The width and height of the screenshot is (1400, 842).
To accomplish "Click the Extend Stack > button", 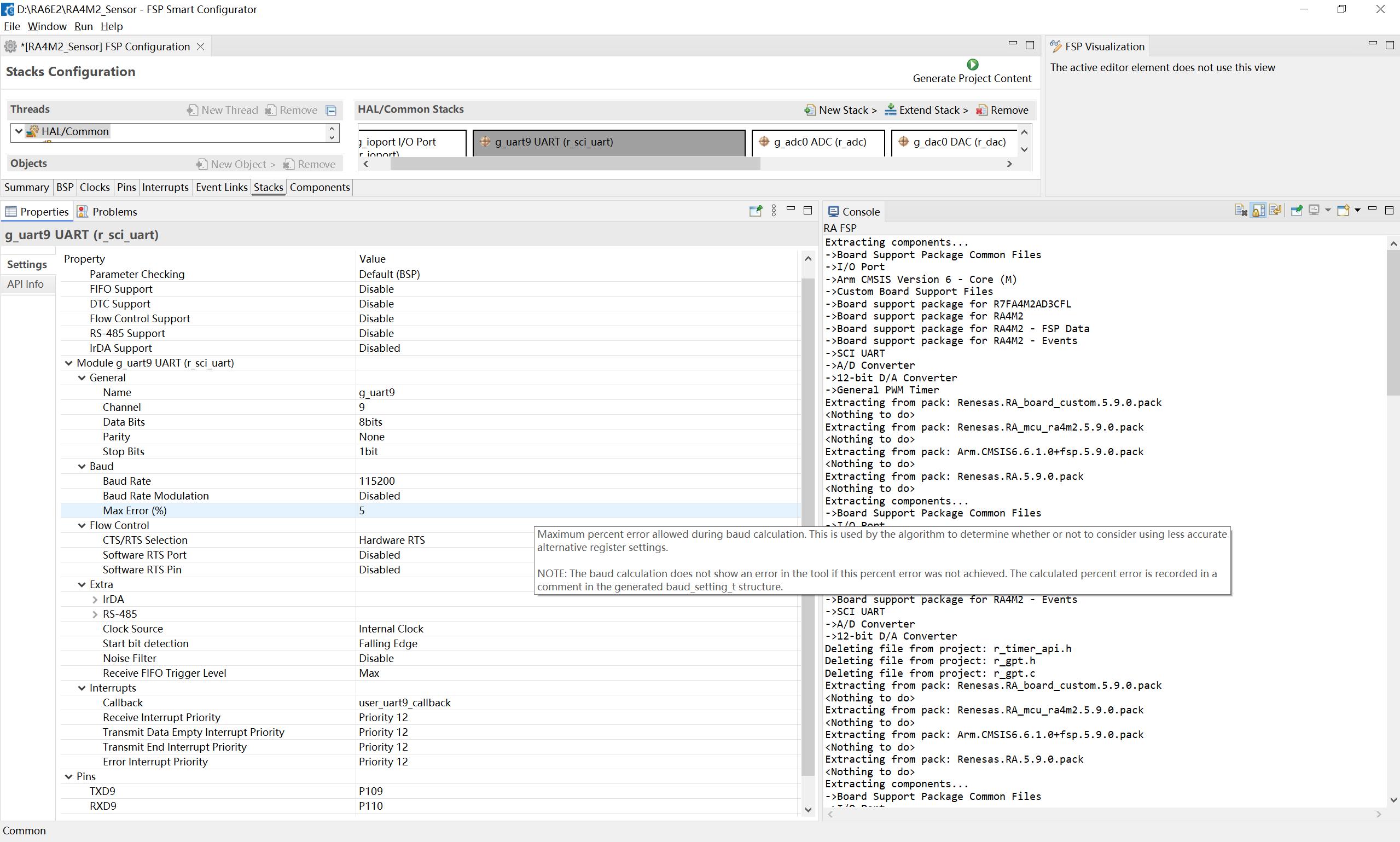I will (927, 110).
